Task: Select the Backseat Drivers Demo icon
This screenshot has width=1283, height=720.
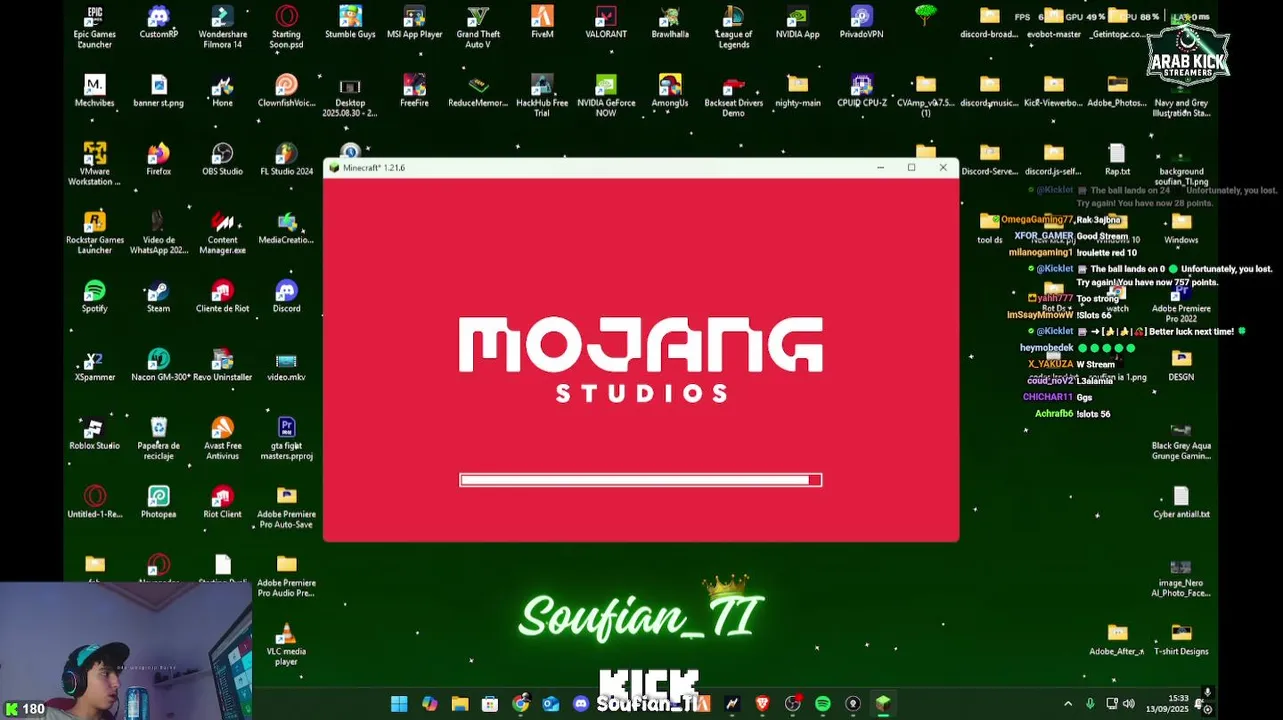Action: (733, 96)
